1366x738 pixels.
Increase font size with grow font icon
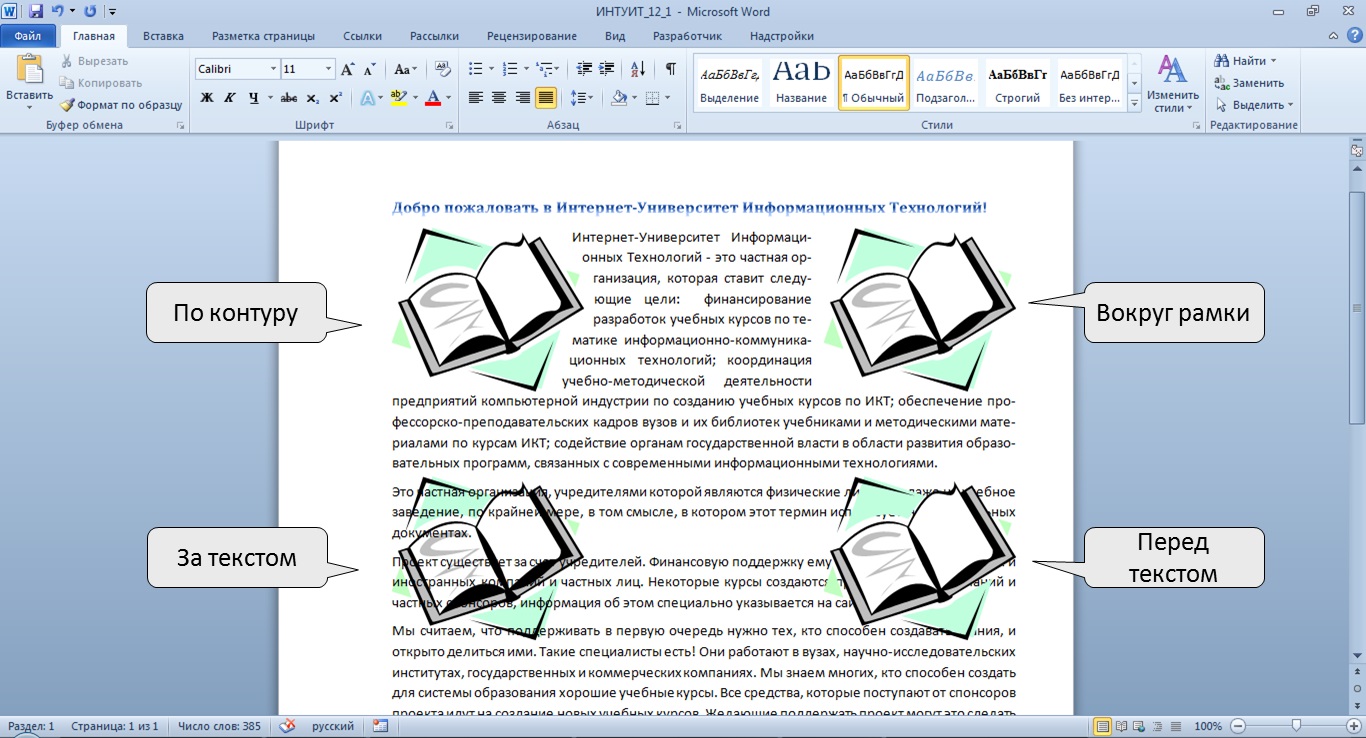(x=347, y=69)
